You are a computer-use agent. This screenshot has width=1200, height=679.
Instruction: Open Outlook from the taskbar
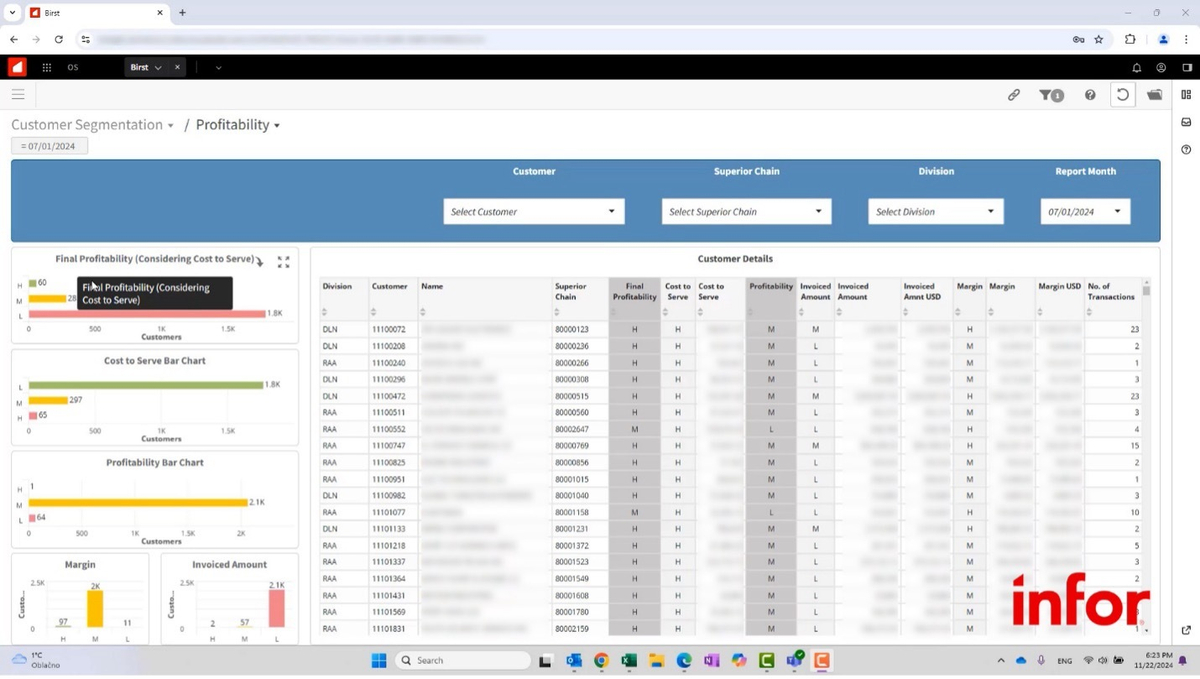573,661
